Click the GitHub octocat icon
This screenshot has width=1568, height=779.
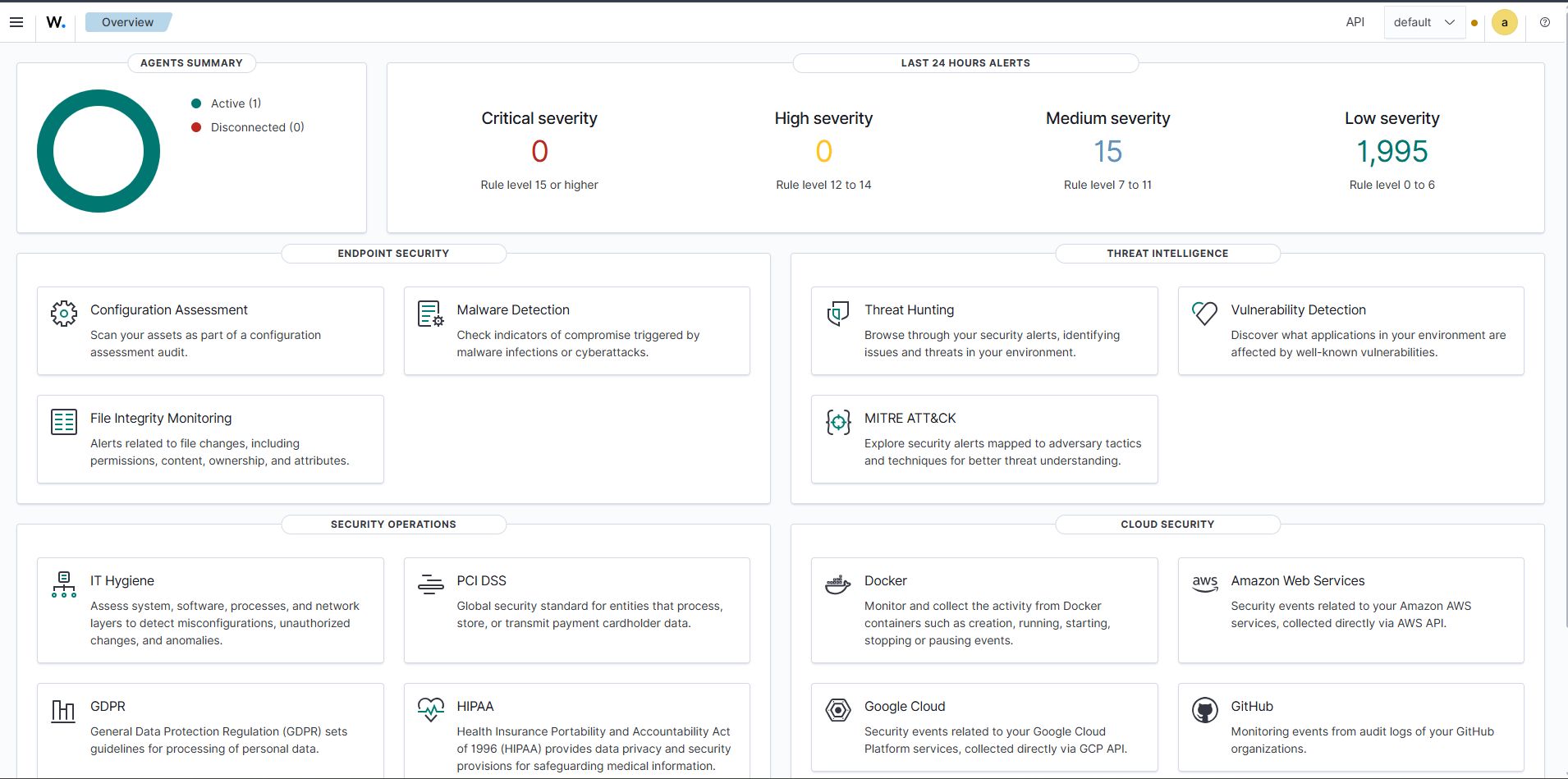(x=1204, y=710)
